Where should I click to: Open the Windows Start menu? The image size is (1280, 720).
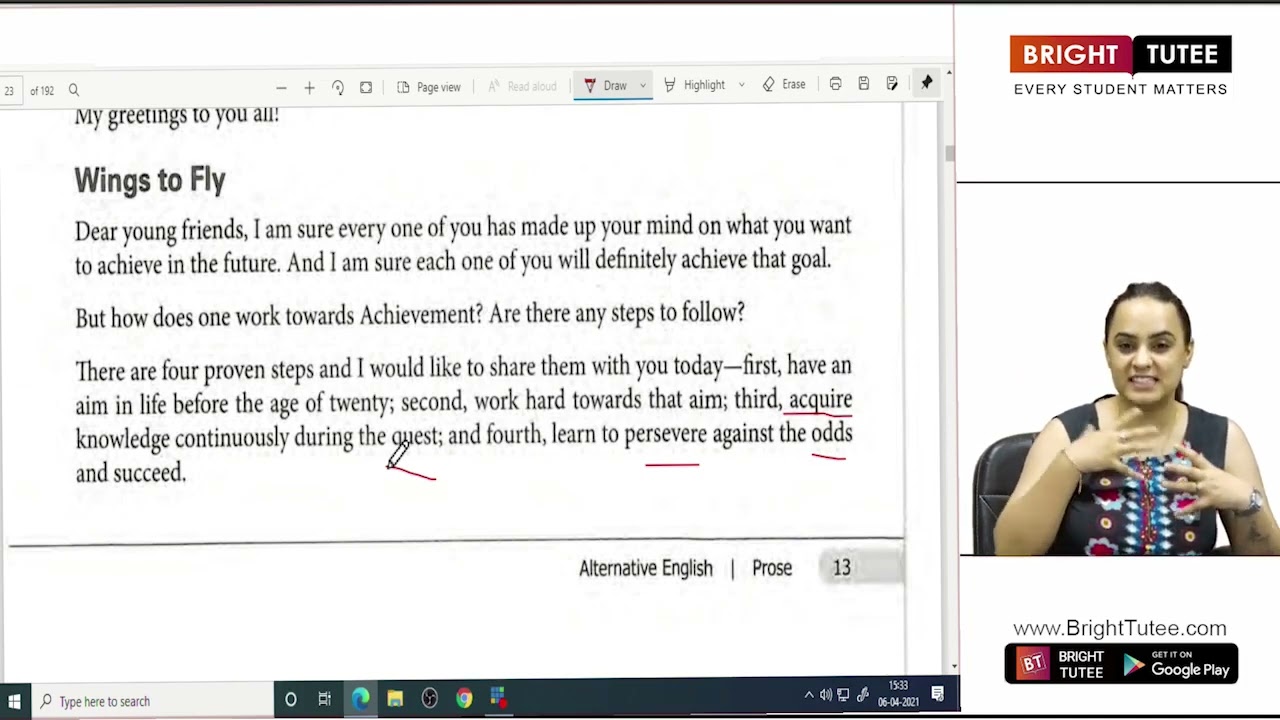tap(14, 701)
